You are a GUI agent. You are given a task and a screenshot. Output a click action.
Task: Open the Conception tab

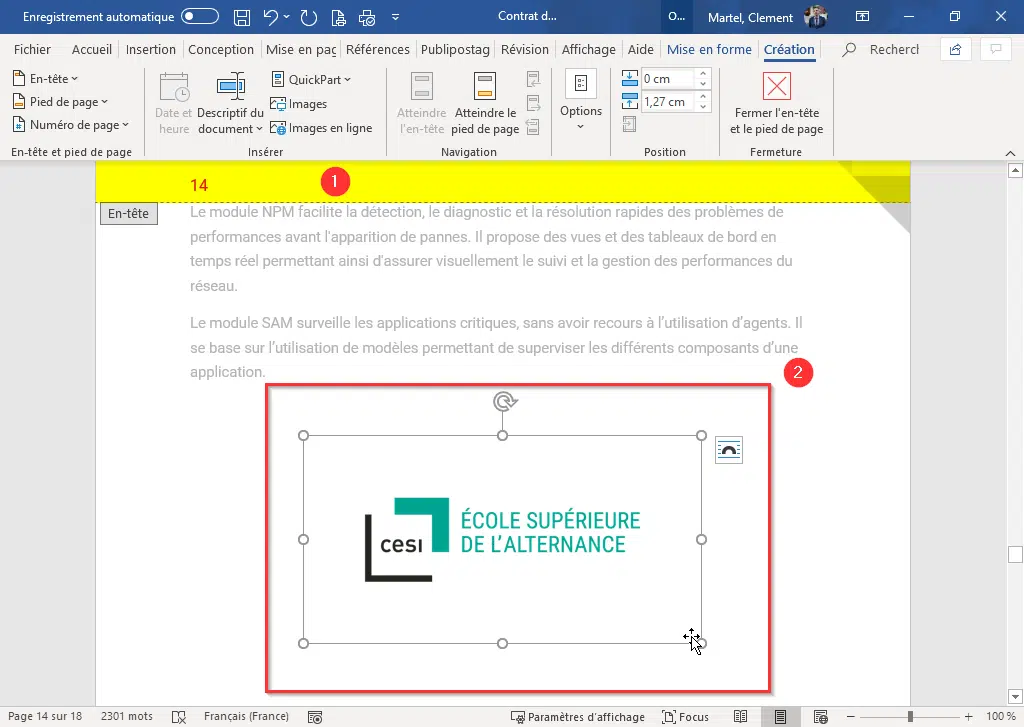221,50
